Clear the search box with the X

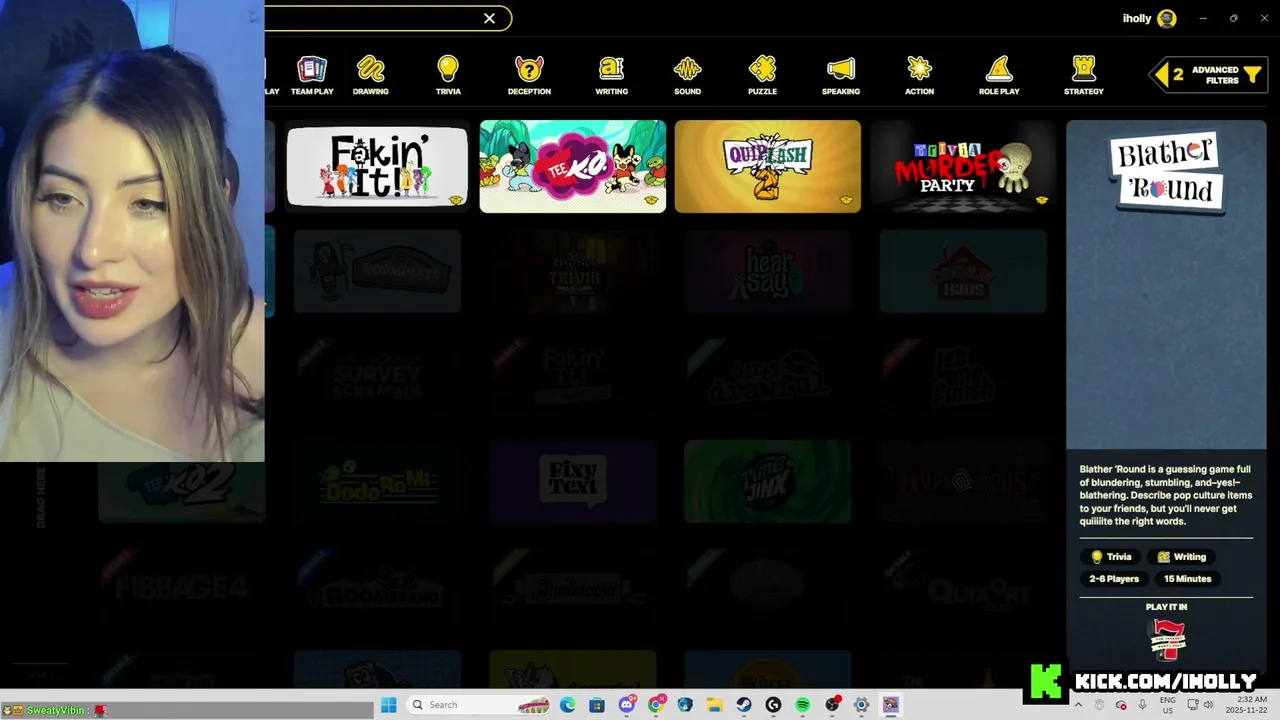(489, 18)
